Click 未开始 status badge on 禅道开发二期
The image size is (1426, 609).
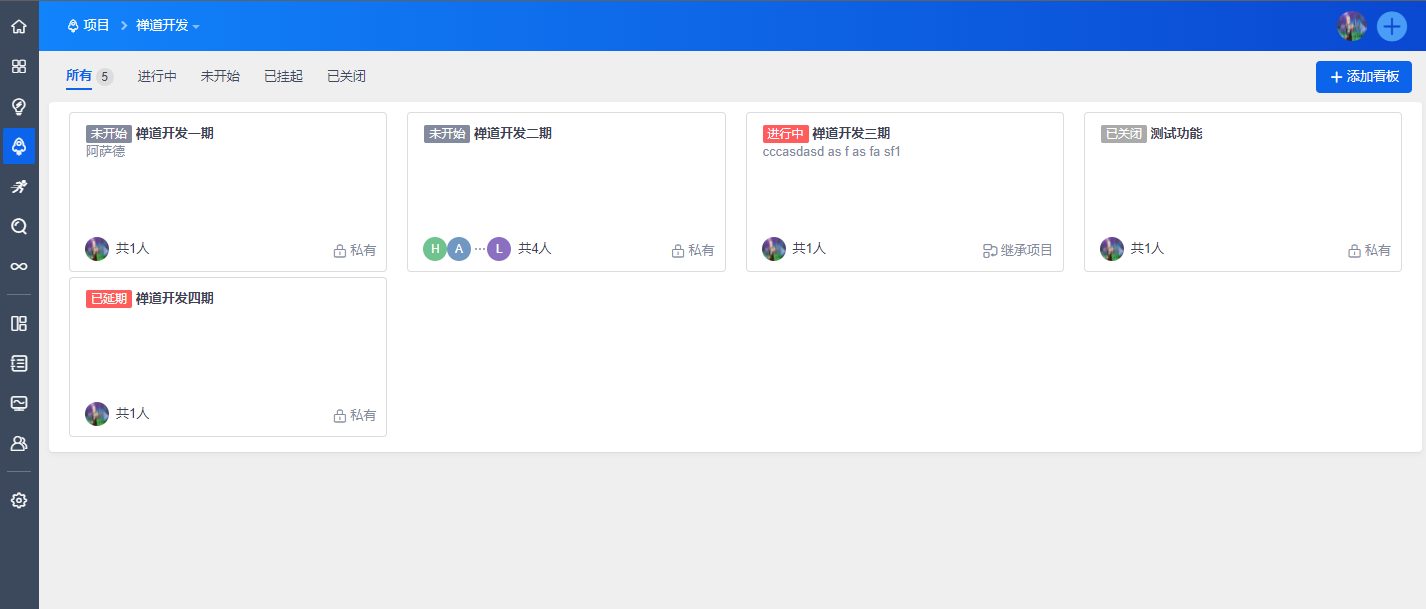pyautogui.click(x=447, y=134)
